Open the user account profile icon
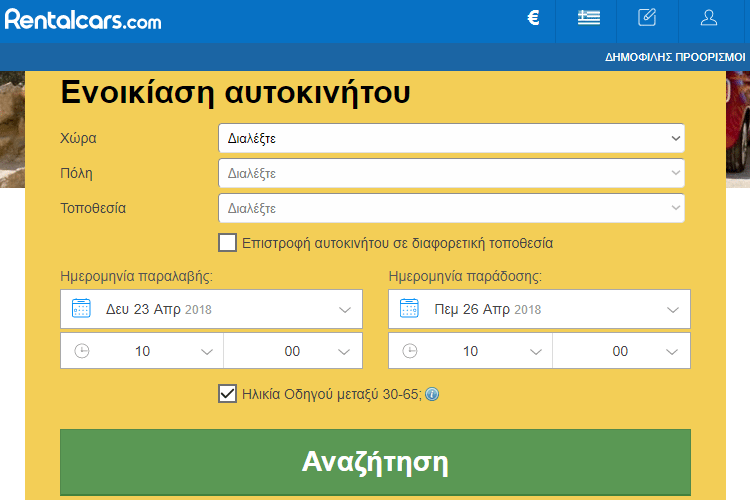This screenshot has height=500, width=750. point(709,18)
